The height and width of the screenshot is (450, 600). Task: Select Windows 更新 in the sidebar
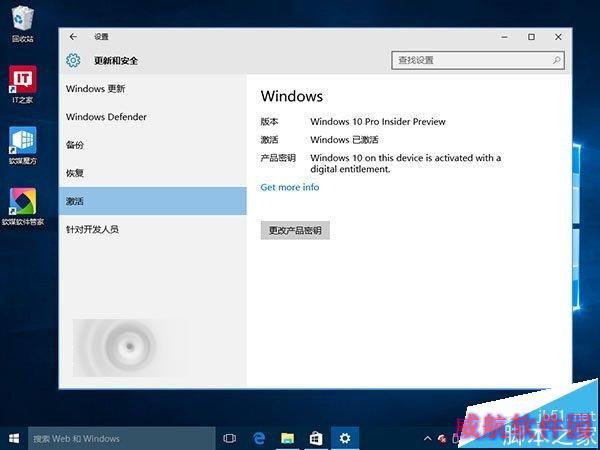tap(153, 89)
